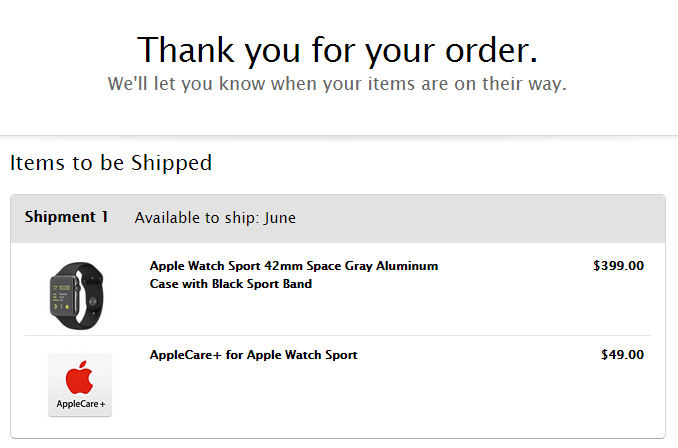Click the "Thank you for your order" heading

[338, 48]
